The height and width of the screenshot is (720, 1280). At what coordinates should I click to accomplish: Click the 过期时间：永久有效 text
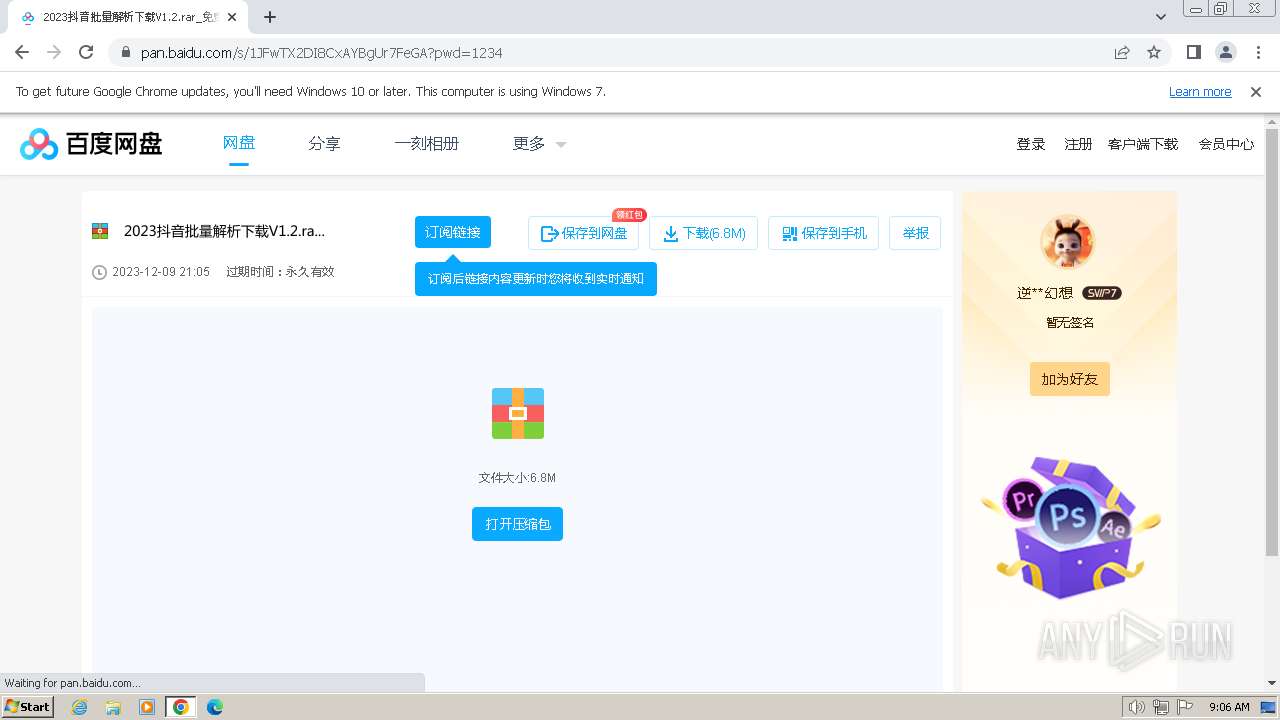280,272
